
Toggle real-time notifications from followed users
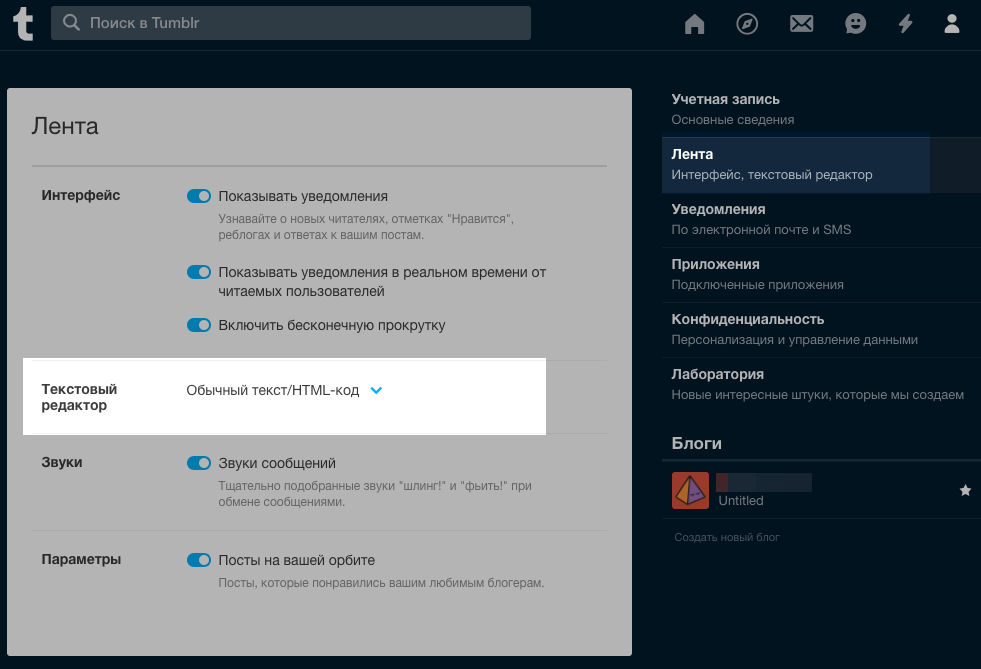[x=199, y=272]
